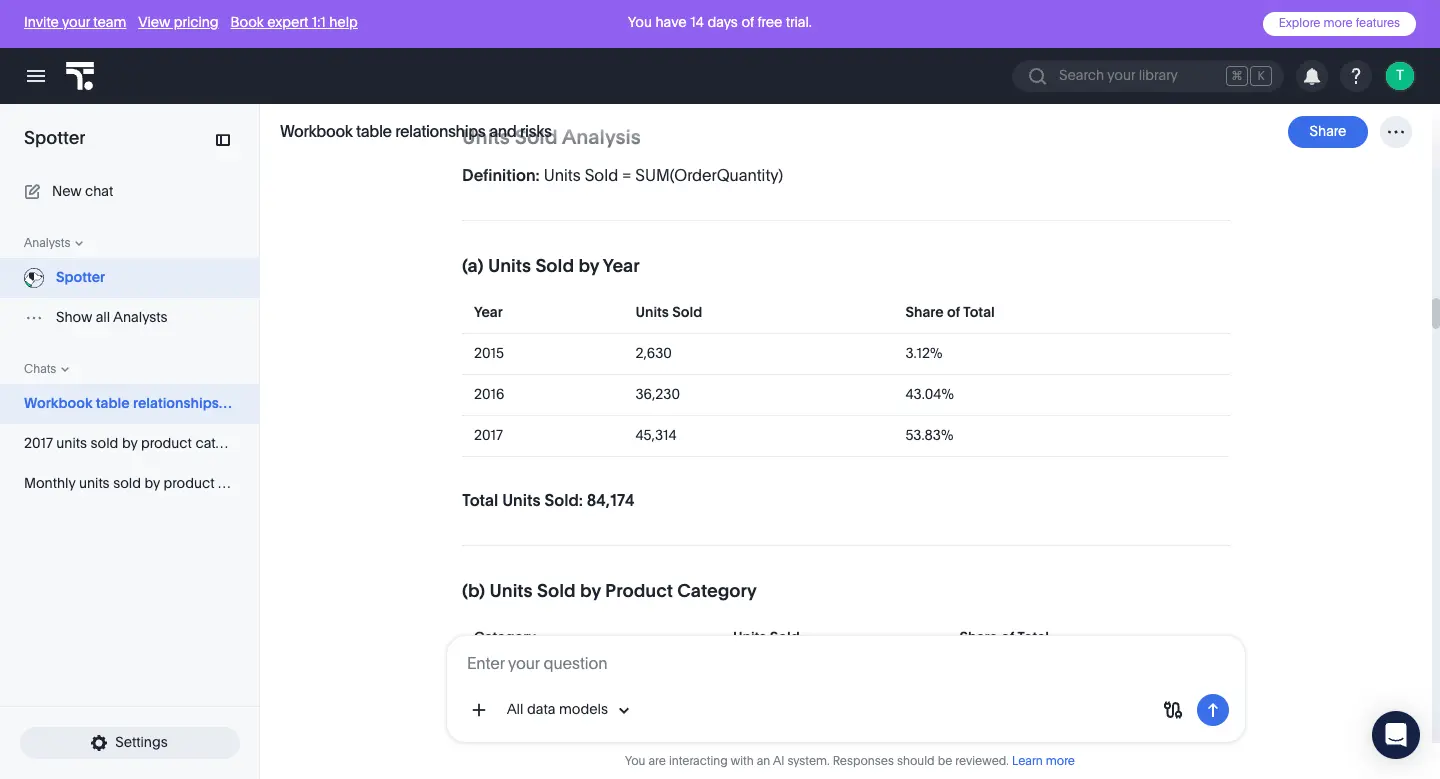Click the Share button
The image size is (1440, 779).
coord(1327,132)
